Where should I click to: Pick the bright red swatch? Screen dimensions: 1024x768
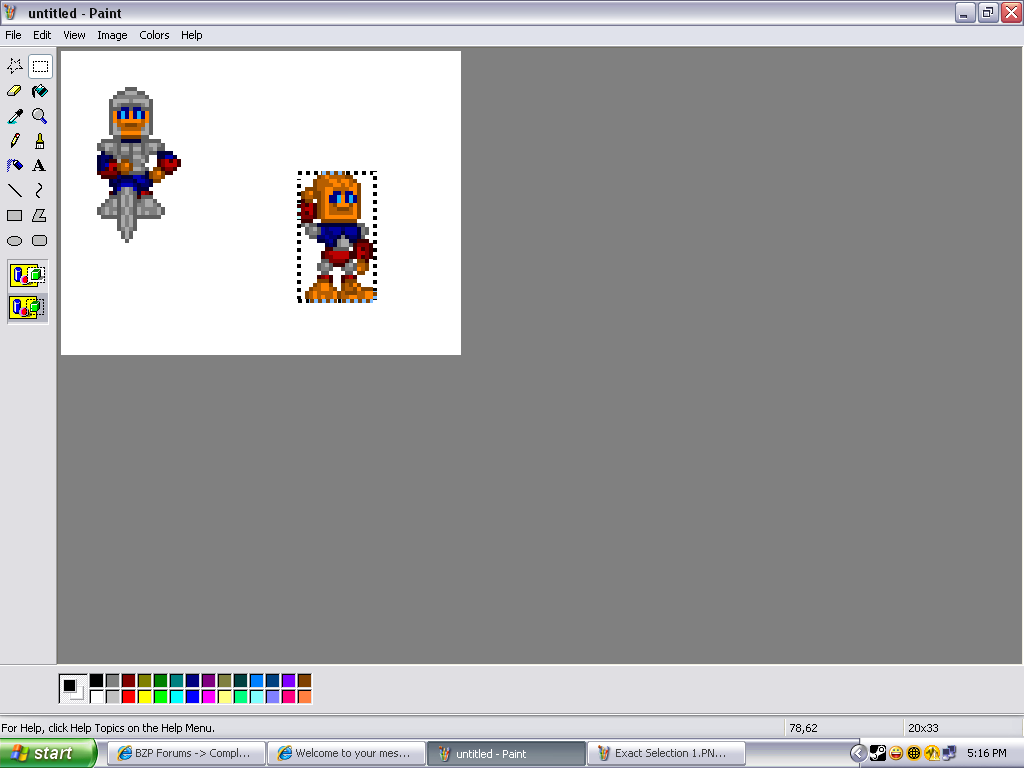coord(129,697)
